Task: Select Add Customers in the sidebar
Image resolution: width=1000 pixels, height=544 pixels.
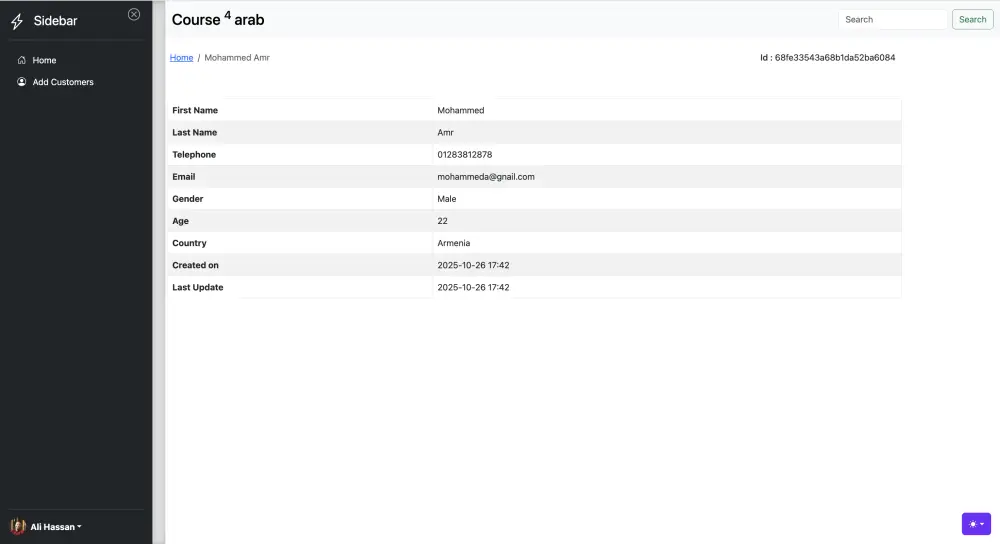Action: [63, 82]
